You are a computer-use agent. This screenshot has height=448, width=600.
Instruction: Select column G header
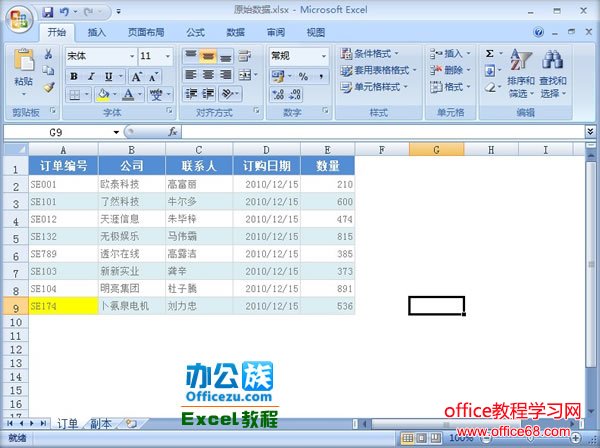[x=437, y=149]
